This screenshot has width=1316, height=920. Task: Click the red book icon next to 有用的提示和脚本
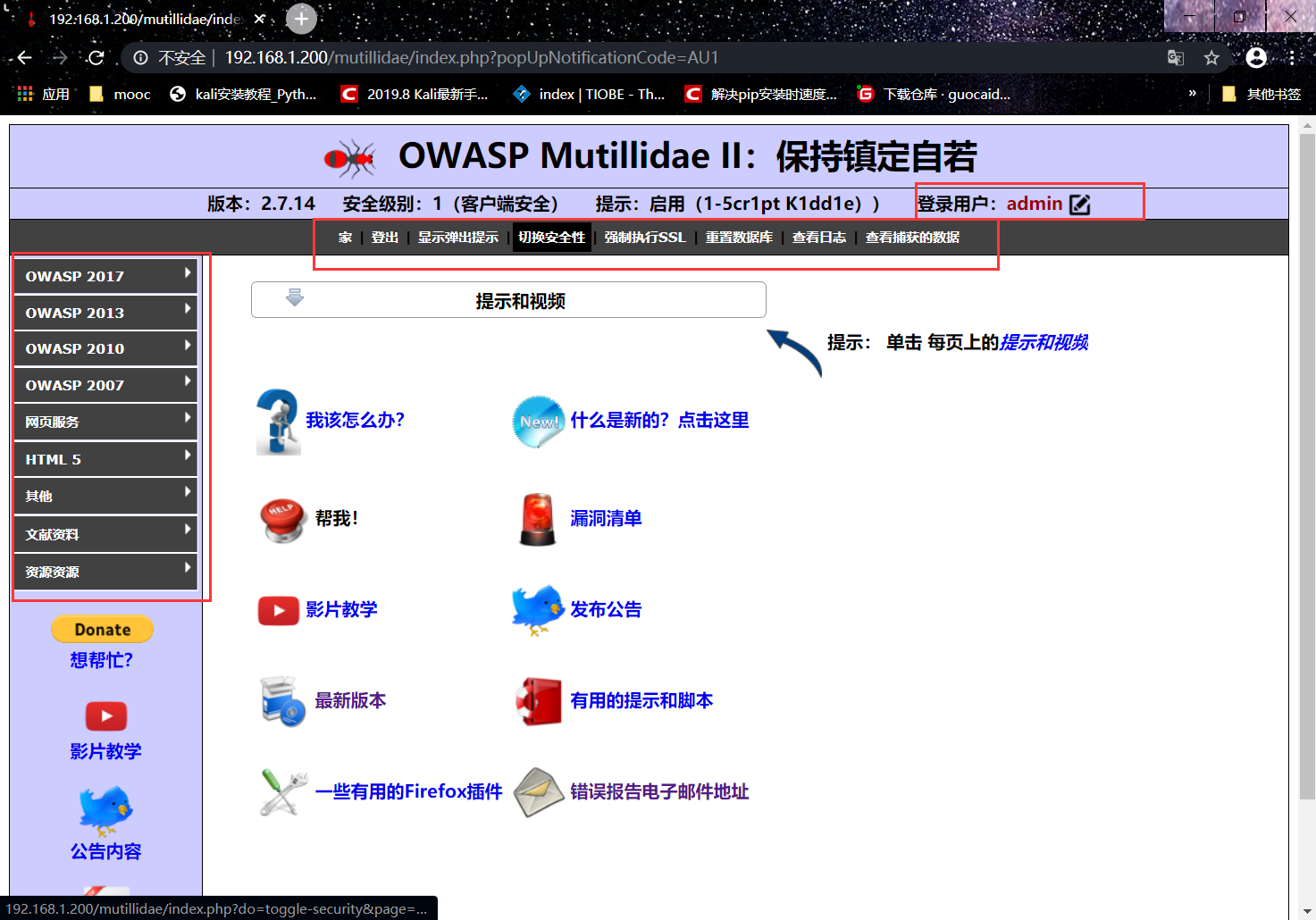[537, 701]
